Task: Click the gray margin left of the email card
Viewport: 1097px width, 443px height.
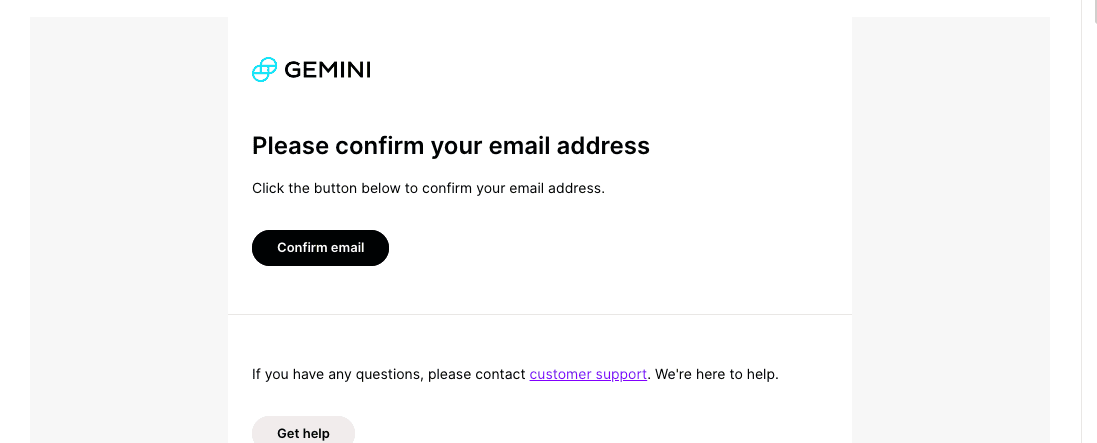Action: [x=129, y=231]
